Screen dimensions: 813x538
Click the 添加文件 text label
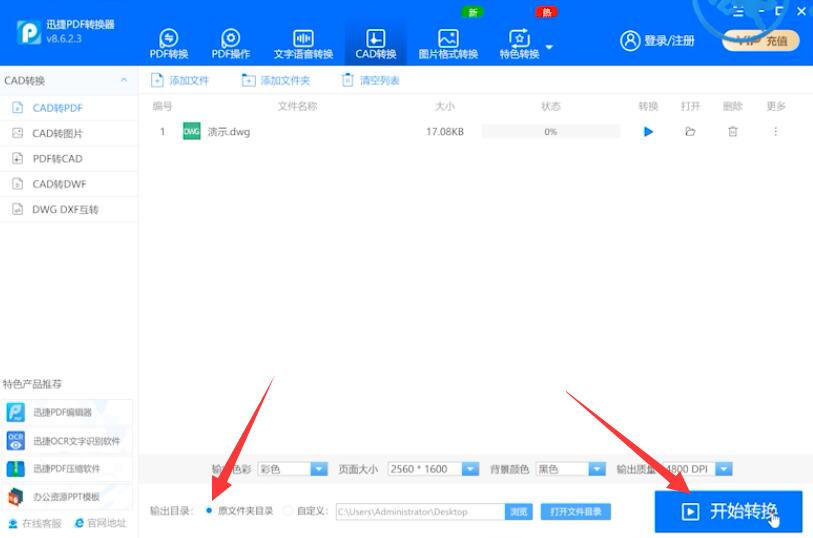pyautogui.click(x=189, y=81)
